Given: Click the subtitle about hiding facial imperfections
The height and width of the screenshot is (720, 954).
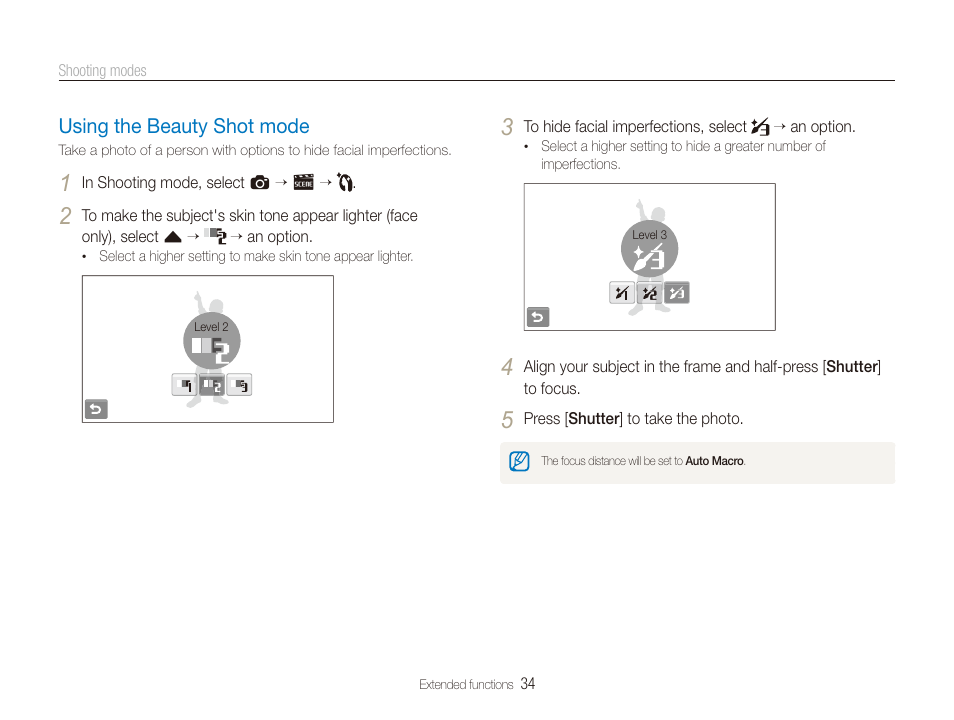Looking at the screenshot, I should (x=255, y=150).
